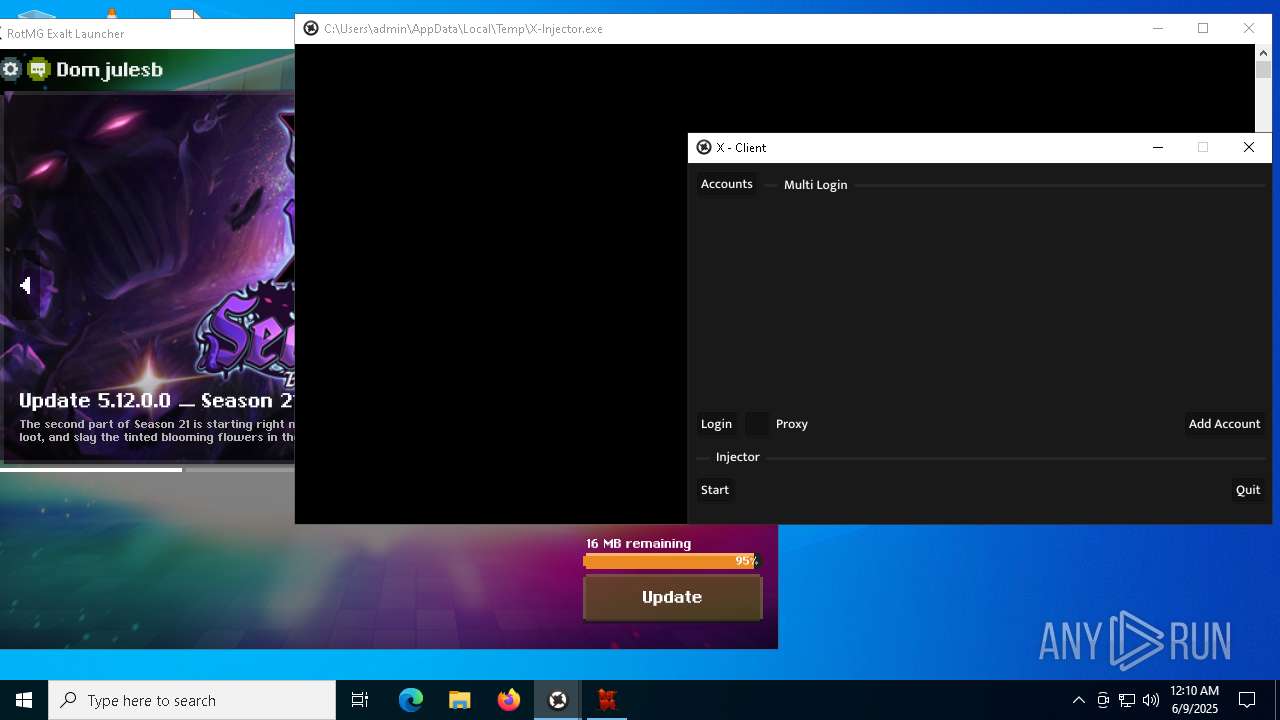Show hidden system tray icons

tap(1078, 700)
